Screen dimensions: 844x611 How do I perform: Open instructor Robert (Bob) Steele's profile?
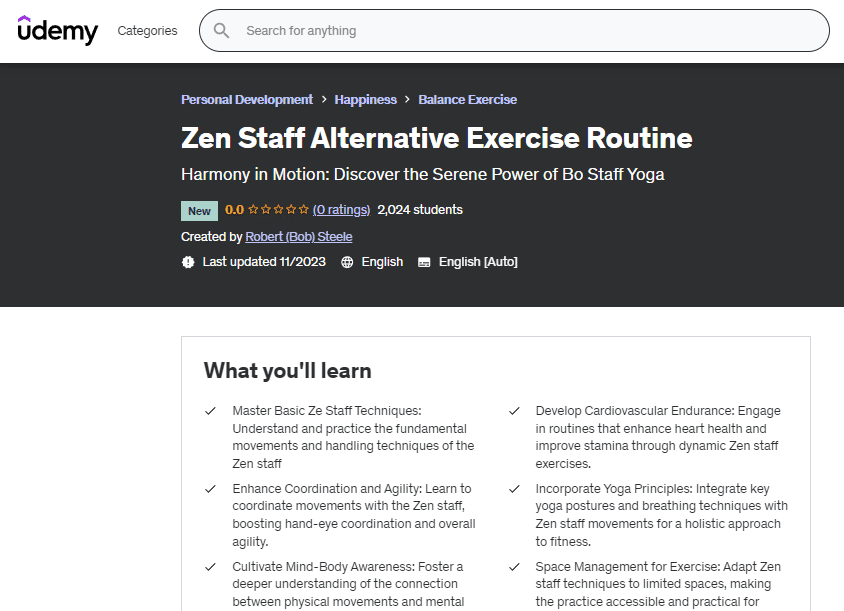[x=298, y=237]
